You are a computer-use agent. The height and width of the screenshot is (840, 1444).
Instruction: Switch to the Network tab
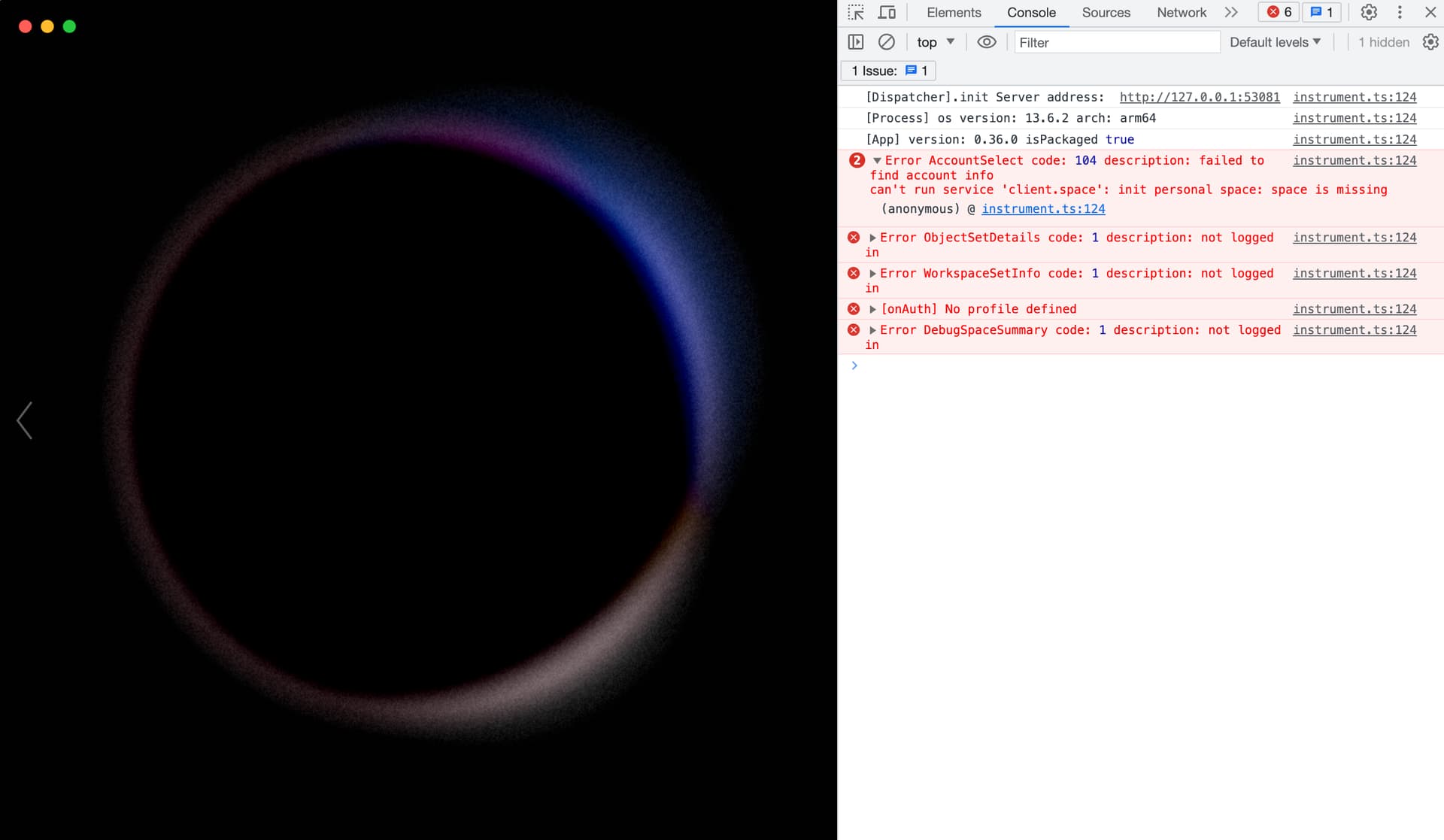click(x=1181, y=12)
